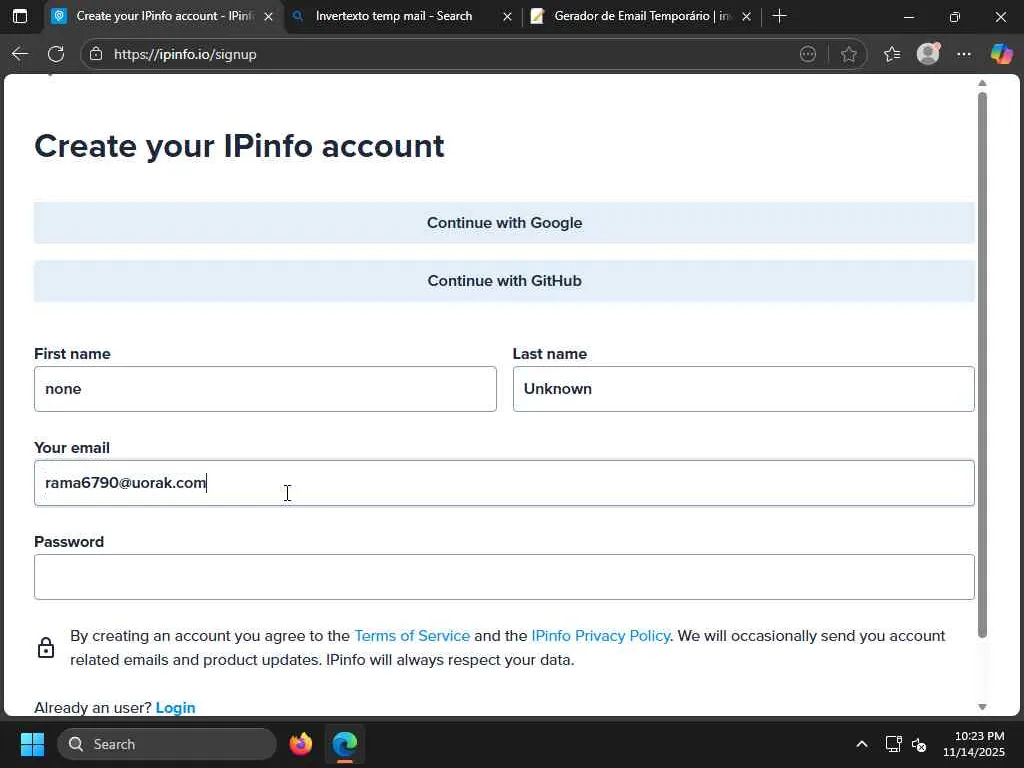Click the Edge taskbar icon
Screen dimensions: 1024x768
345,744
